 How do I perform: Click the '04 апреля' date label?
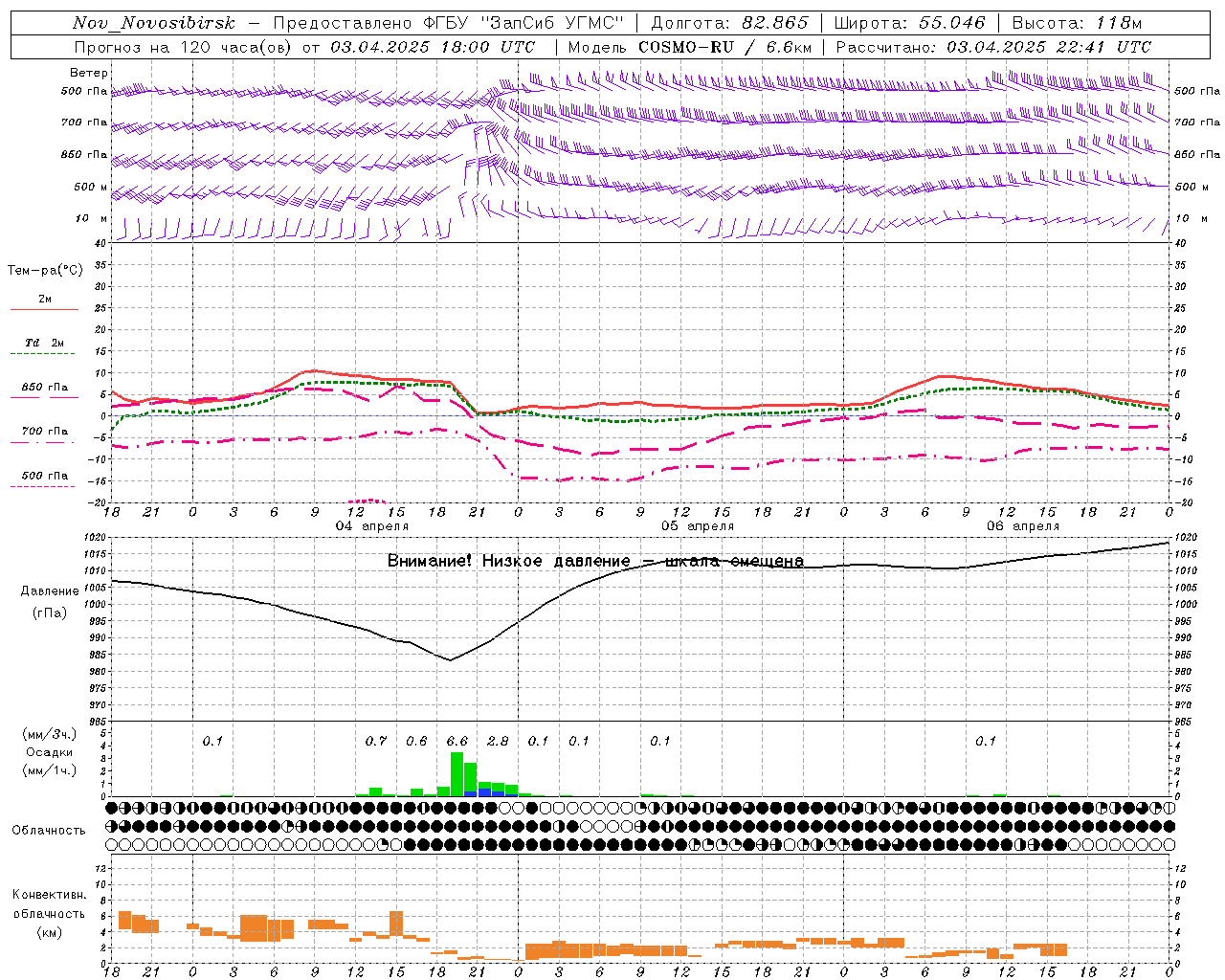coord(371,526)
